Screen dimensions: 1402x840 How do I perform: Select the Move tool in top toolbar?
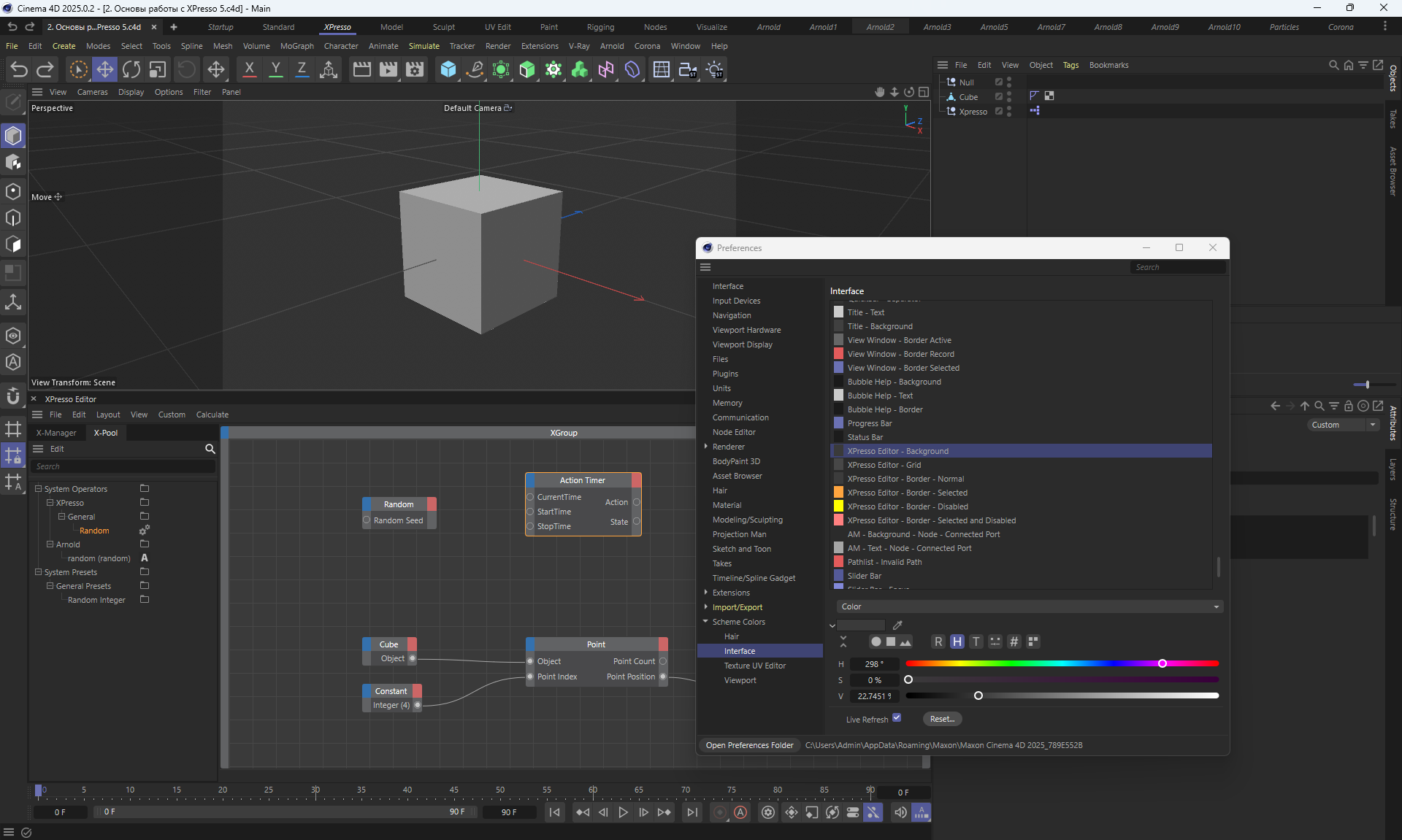click(x=104, y=69)
